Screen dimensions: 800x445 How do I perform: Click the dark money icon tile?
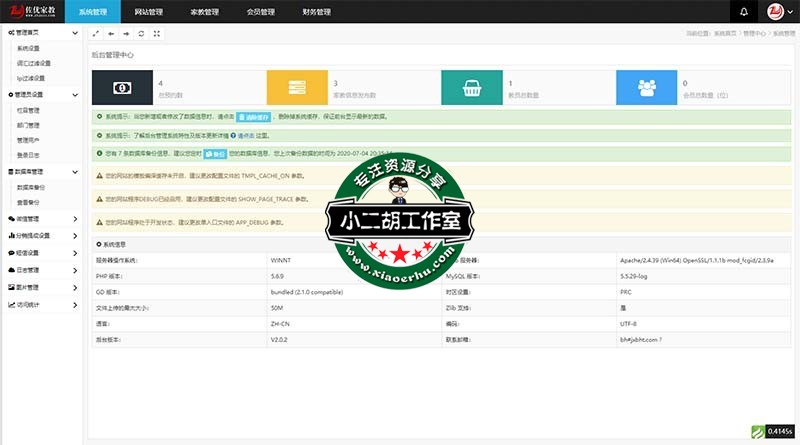(122, 88)
